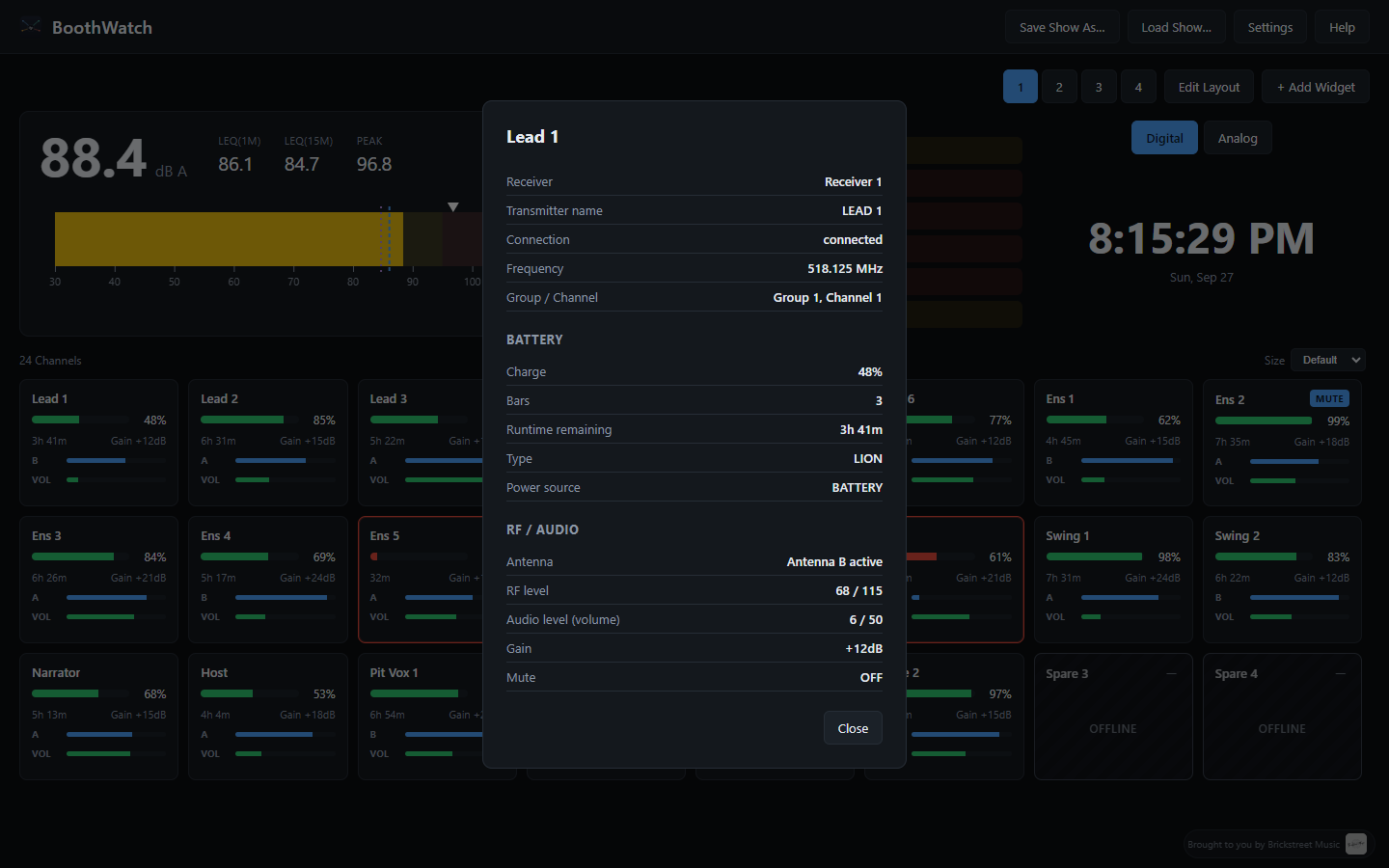Click the peak marker triangle on meter
The height and width of the screenshot is (868, 1389).
(453, 206)
